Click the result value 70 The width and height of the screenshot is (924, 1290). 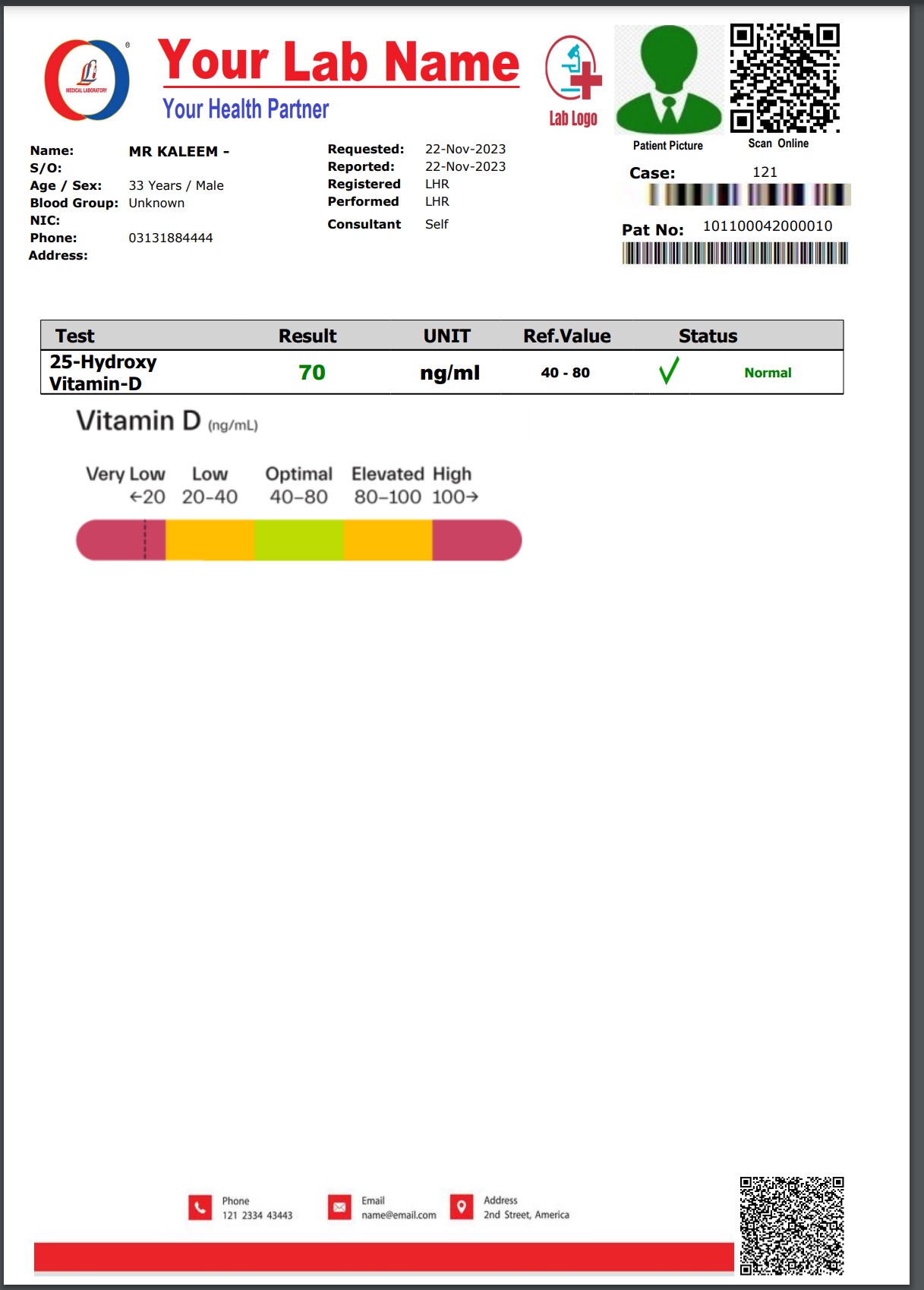[311, 372]
